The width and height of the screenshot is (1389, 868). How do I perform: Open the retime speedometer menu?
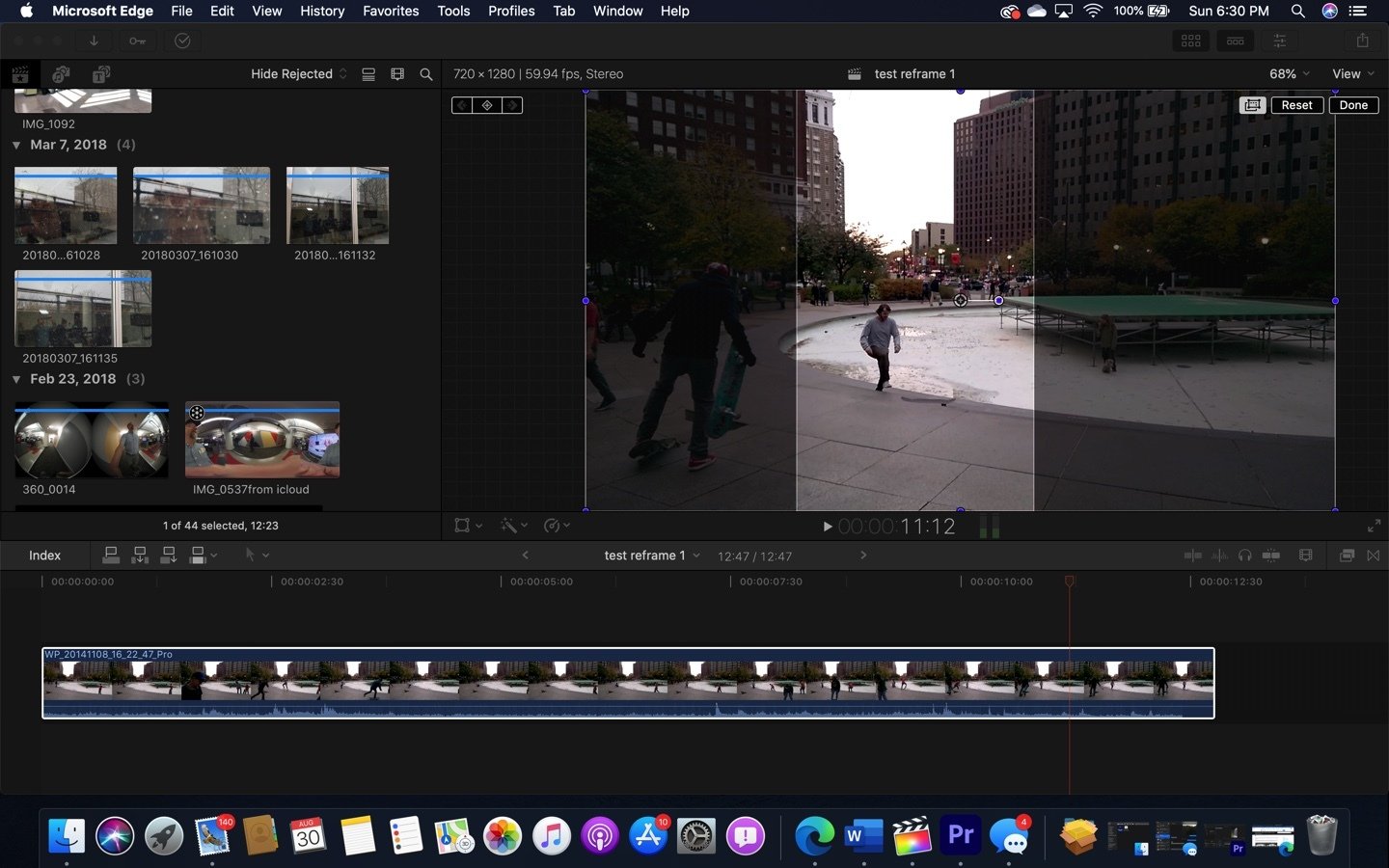552,526
